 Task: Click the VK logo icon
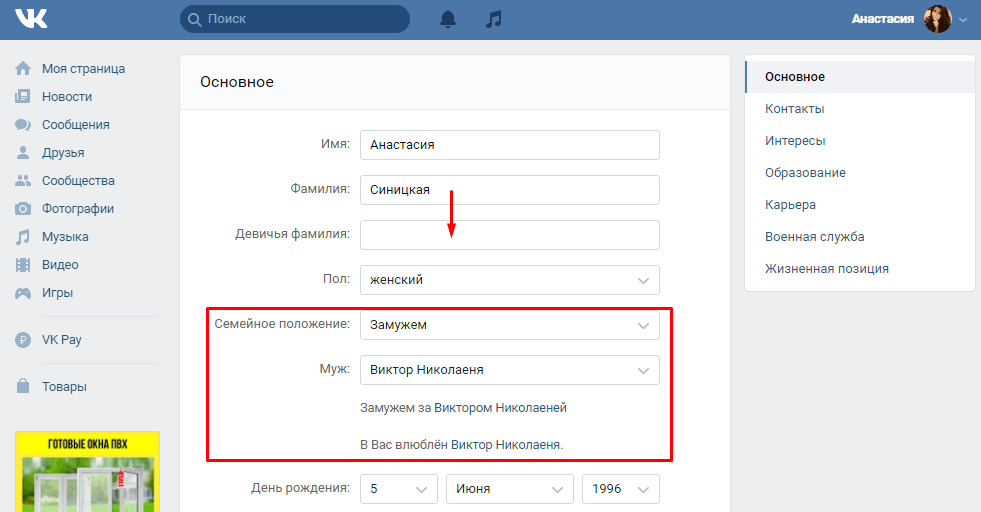(x=31, y=19)
